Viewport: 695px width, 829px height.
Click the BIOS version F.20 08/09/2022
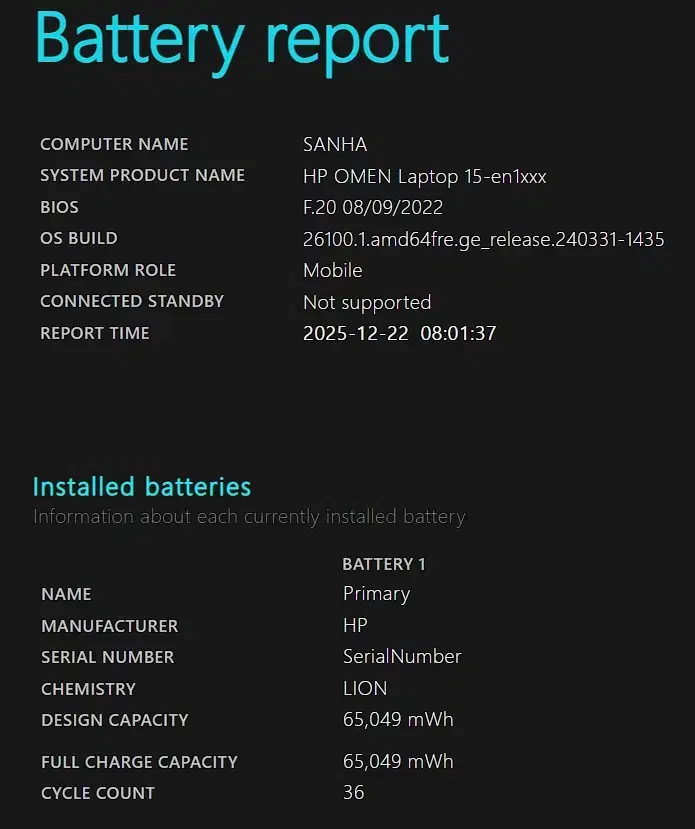[373, 208]
